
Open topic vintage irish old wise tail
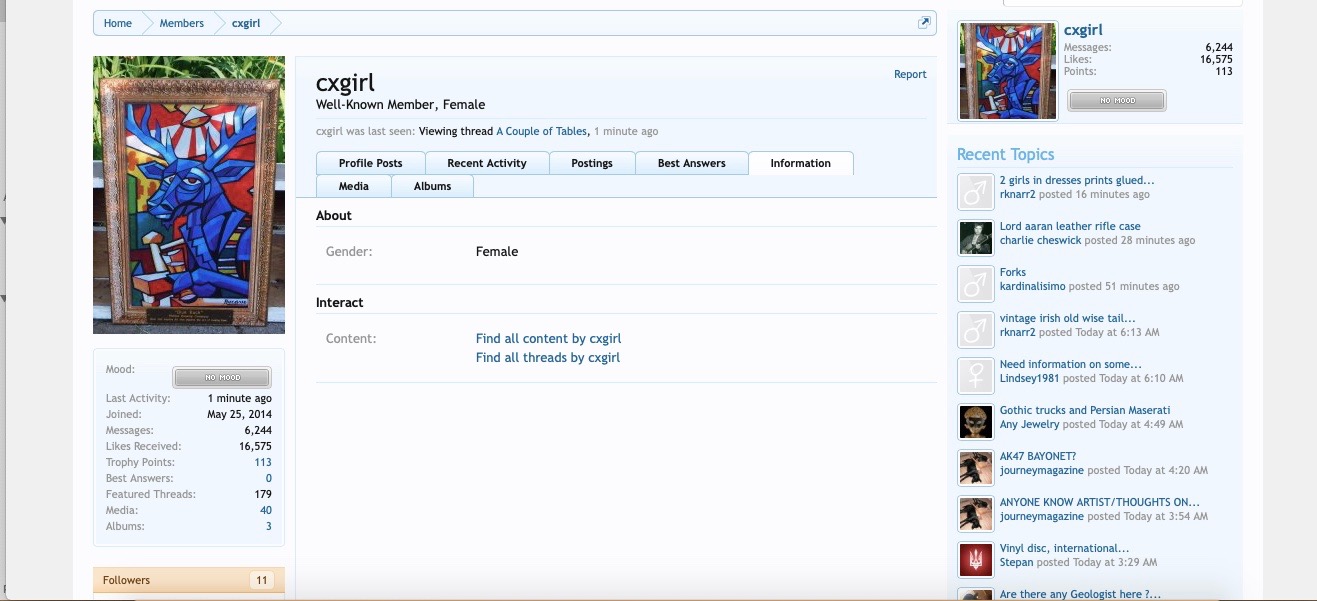(1067, 318)
